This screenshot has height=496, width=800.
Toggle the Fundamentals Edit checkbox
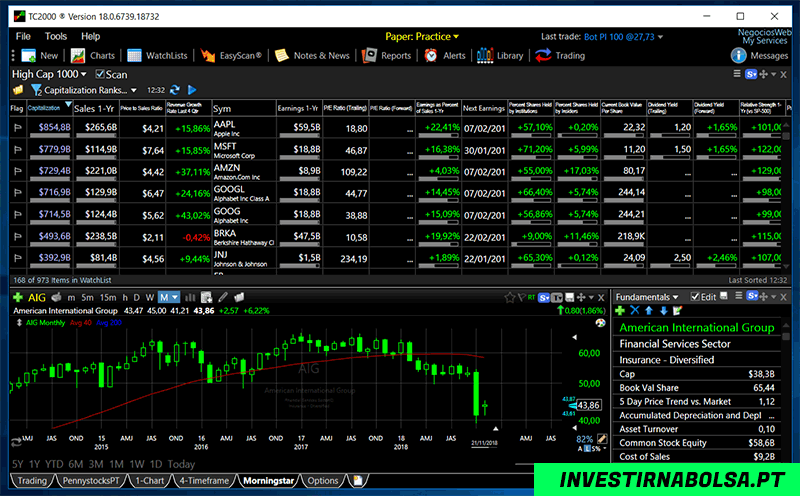tap(695, 296)
